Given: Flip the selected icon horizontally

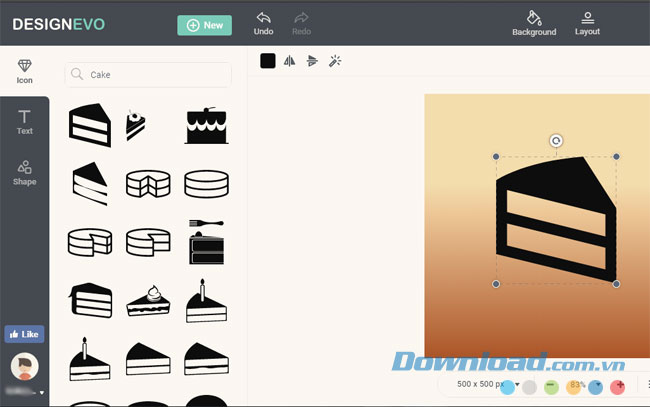Looking at the screenshot, I should (x=290, y=61).
